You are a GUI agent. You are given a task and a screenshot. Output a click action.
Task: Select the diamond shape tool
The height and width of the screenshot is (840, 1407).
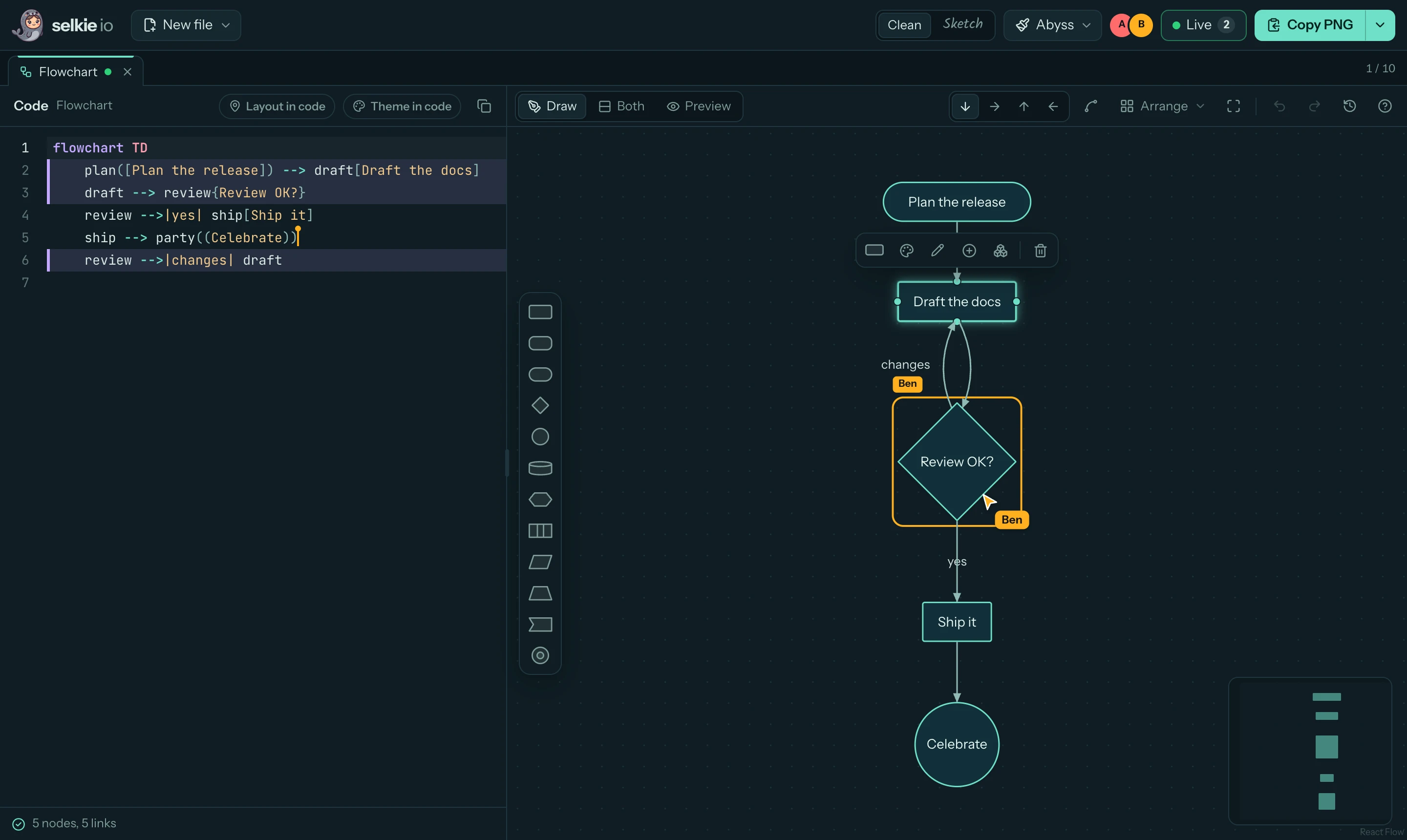(540, 405)
